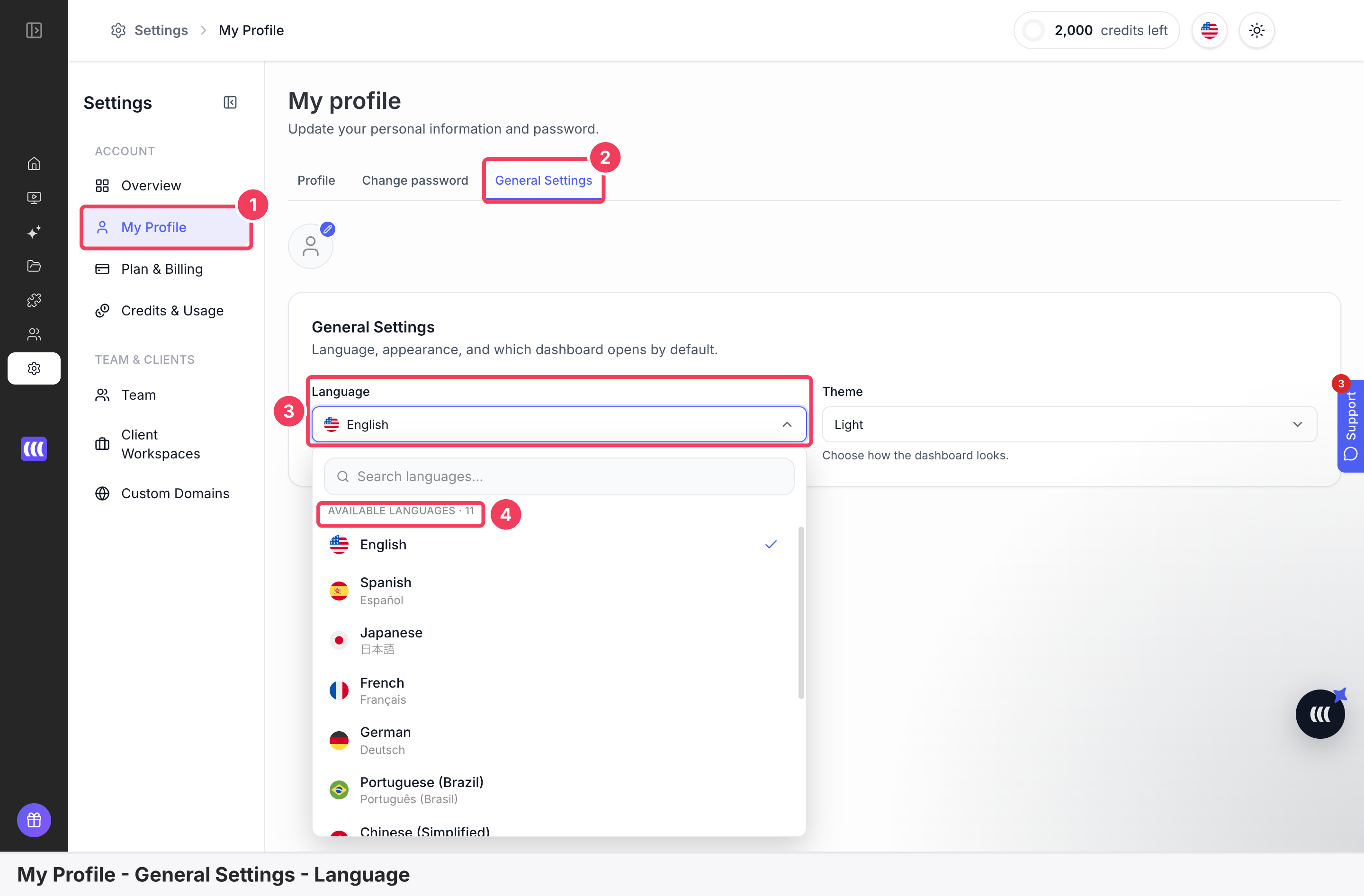Open the puzzle integrations icon in sidebar

[34, 300]
